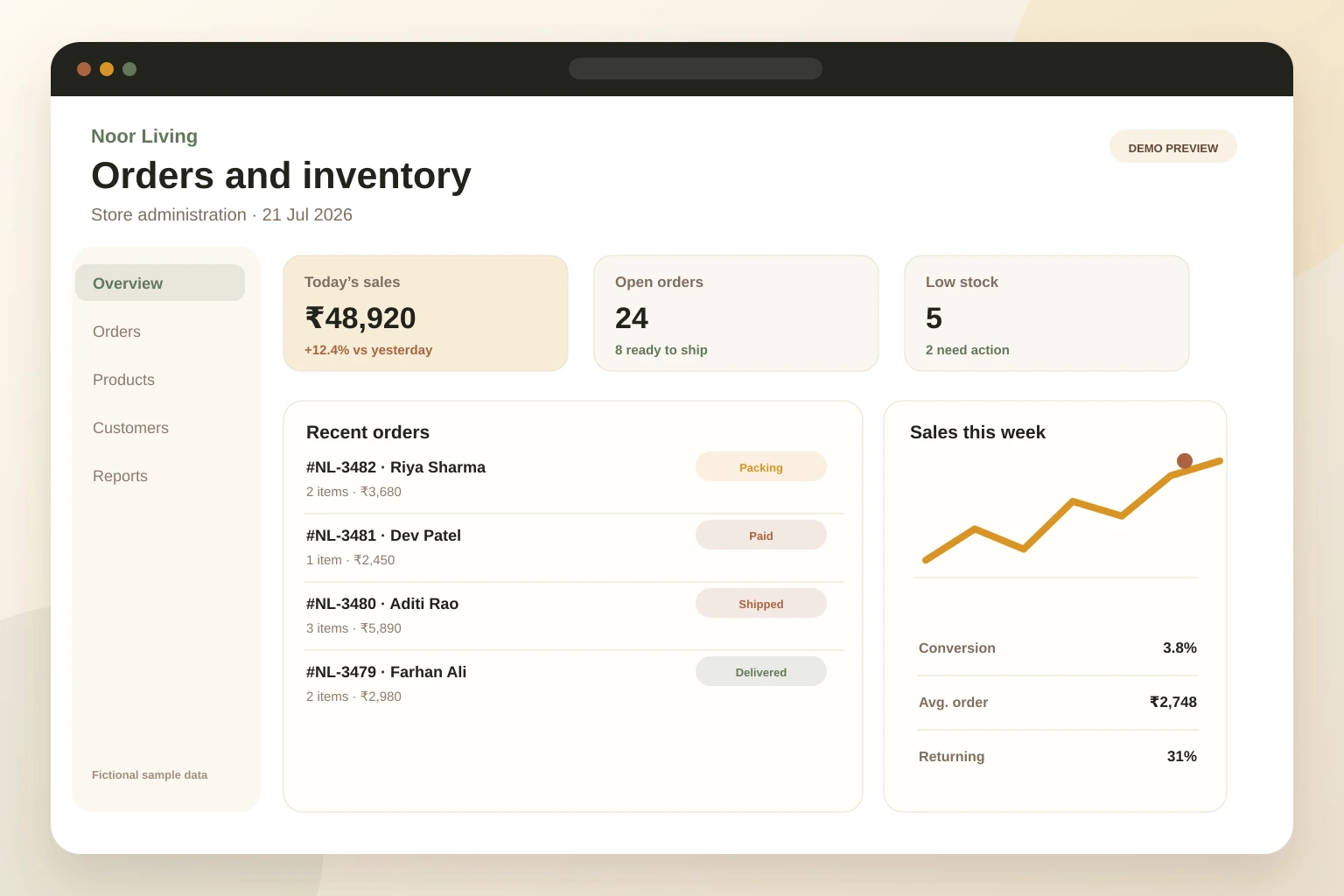Click the Sales this week line chart
The width and height of the screenshot is (1344, 896).
1073,509
